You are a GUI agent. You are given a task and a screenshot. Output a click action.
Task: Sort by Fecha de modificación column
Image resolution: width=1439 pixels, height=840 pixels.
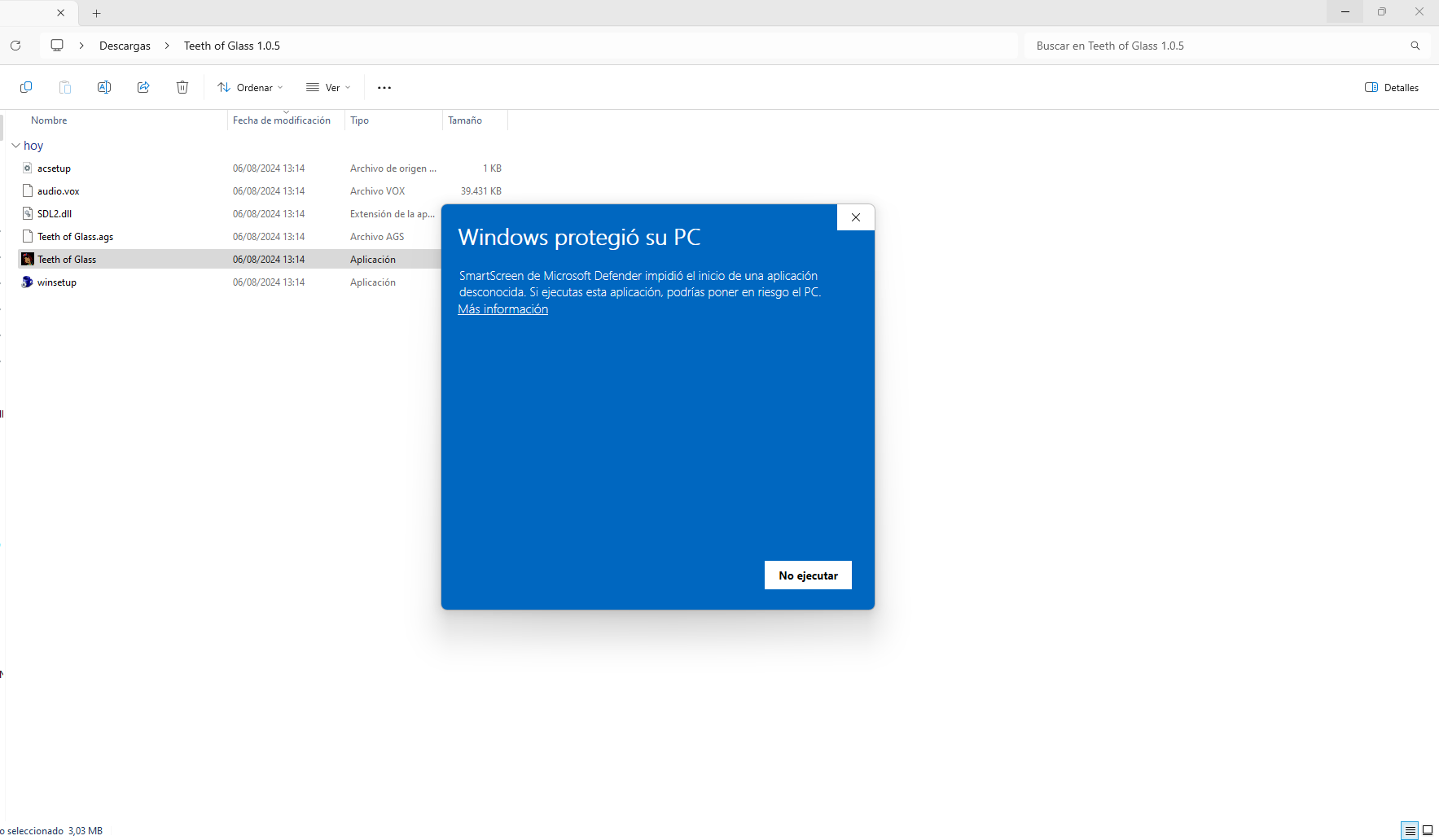tap(282, 120)
